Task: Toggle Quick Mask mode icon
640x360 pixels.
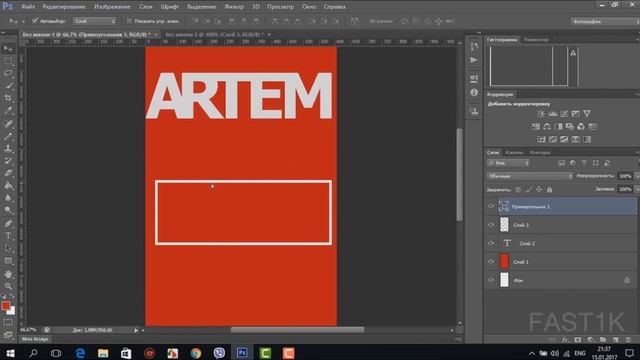Action: pos(8,322)
